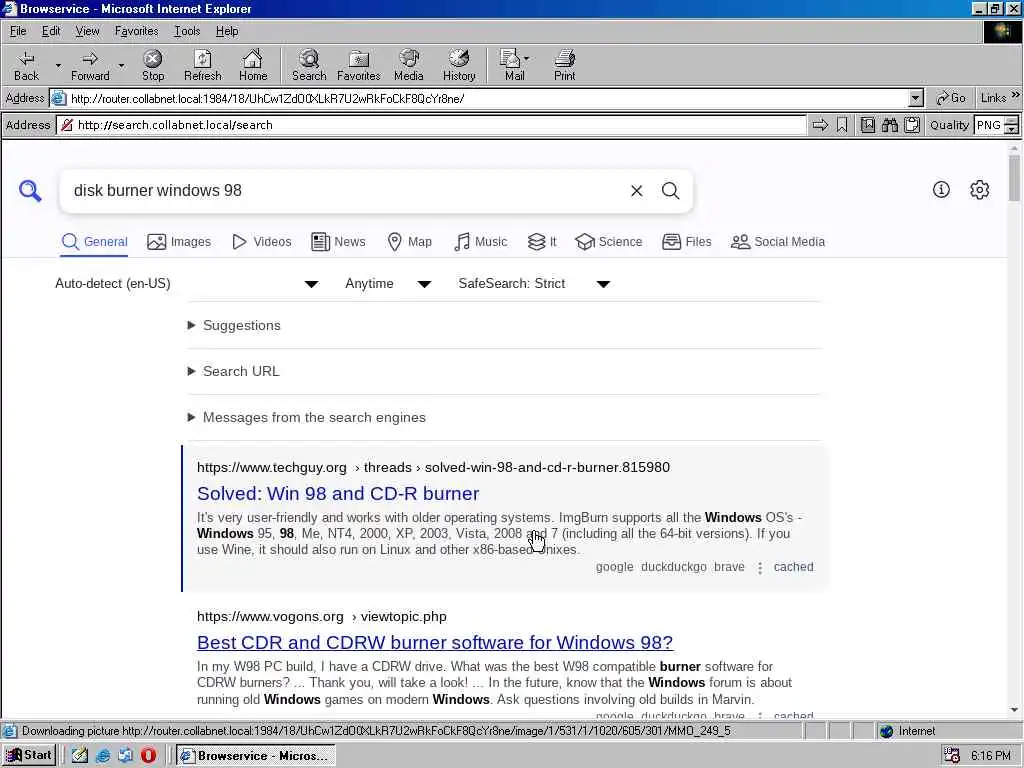The image size is (1024, 768).
Task: Open Forward button history dropdown arrow
Action: (121, 65)
